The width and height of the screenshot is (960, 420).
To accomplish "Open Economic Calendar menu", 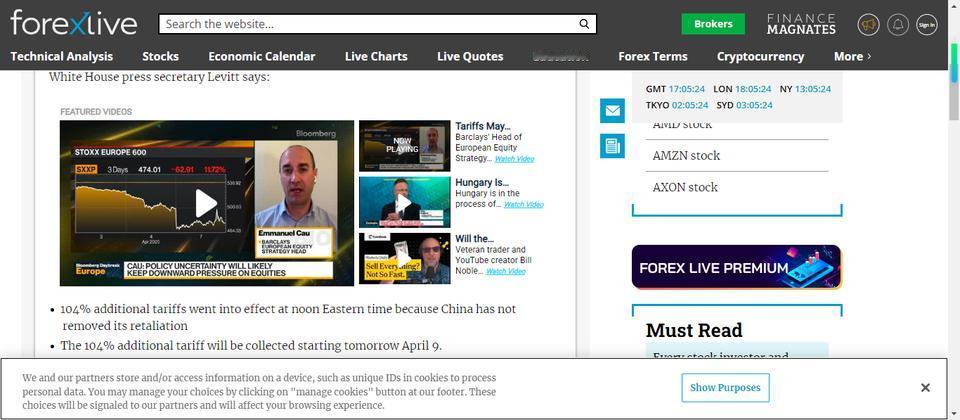I will click(x=261, y=56).
